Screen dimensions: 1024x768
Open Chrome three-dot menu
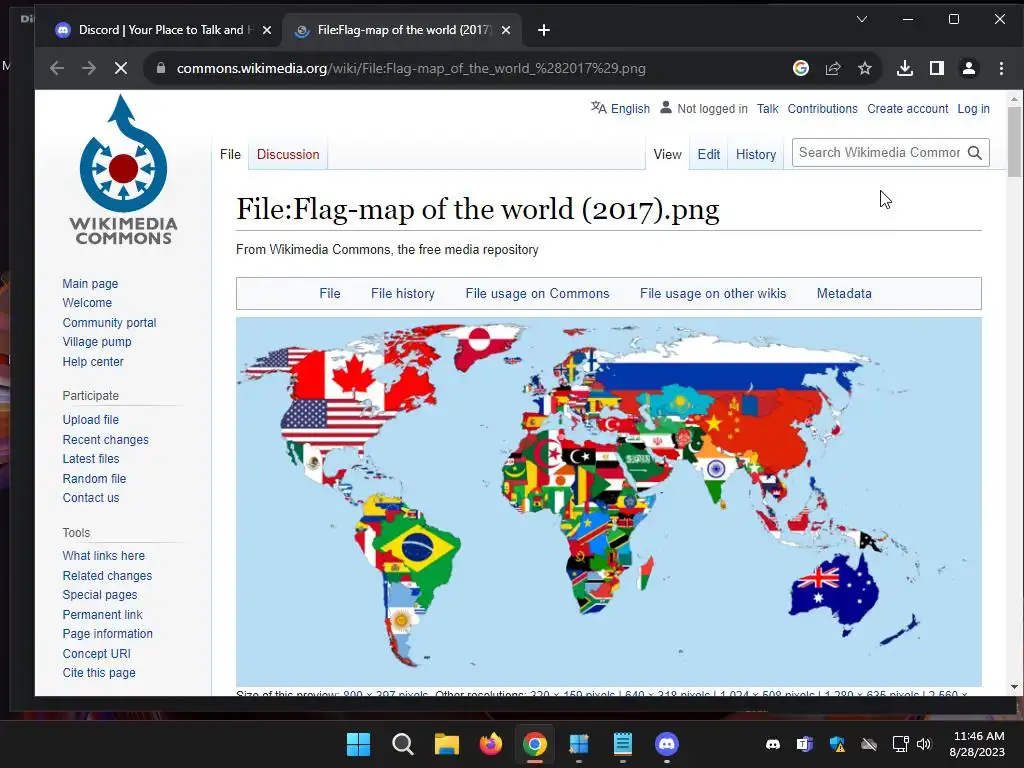[1001, 68]
